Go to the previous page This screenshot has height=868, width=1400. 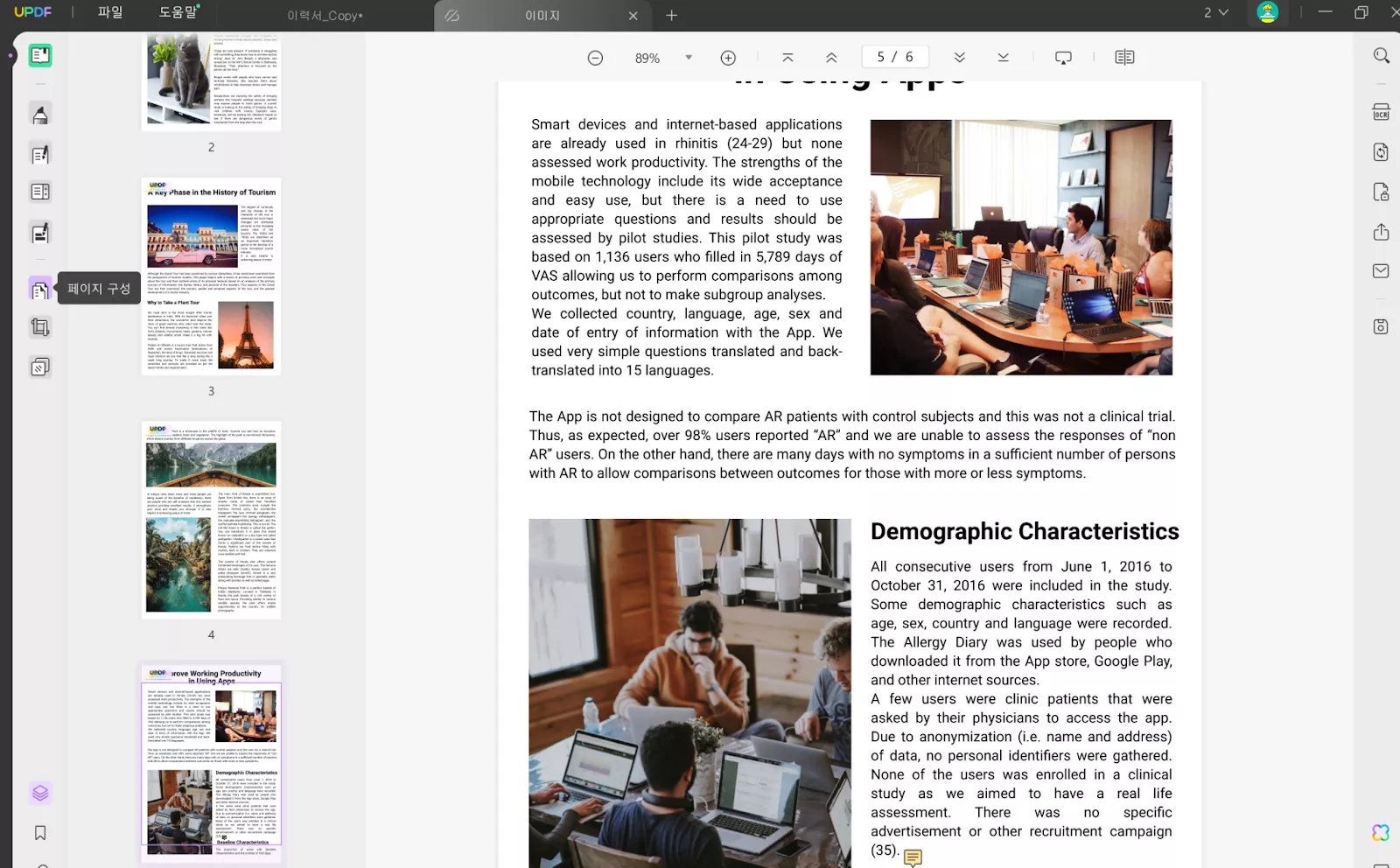[831, 58]
